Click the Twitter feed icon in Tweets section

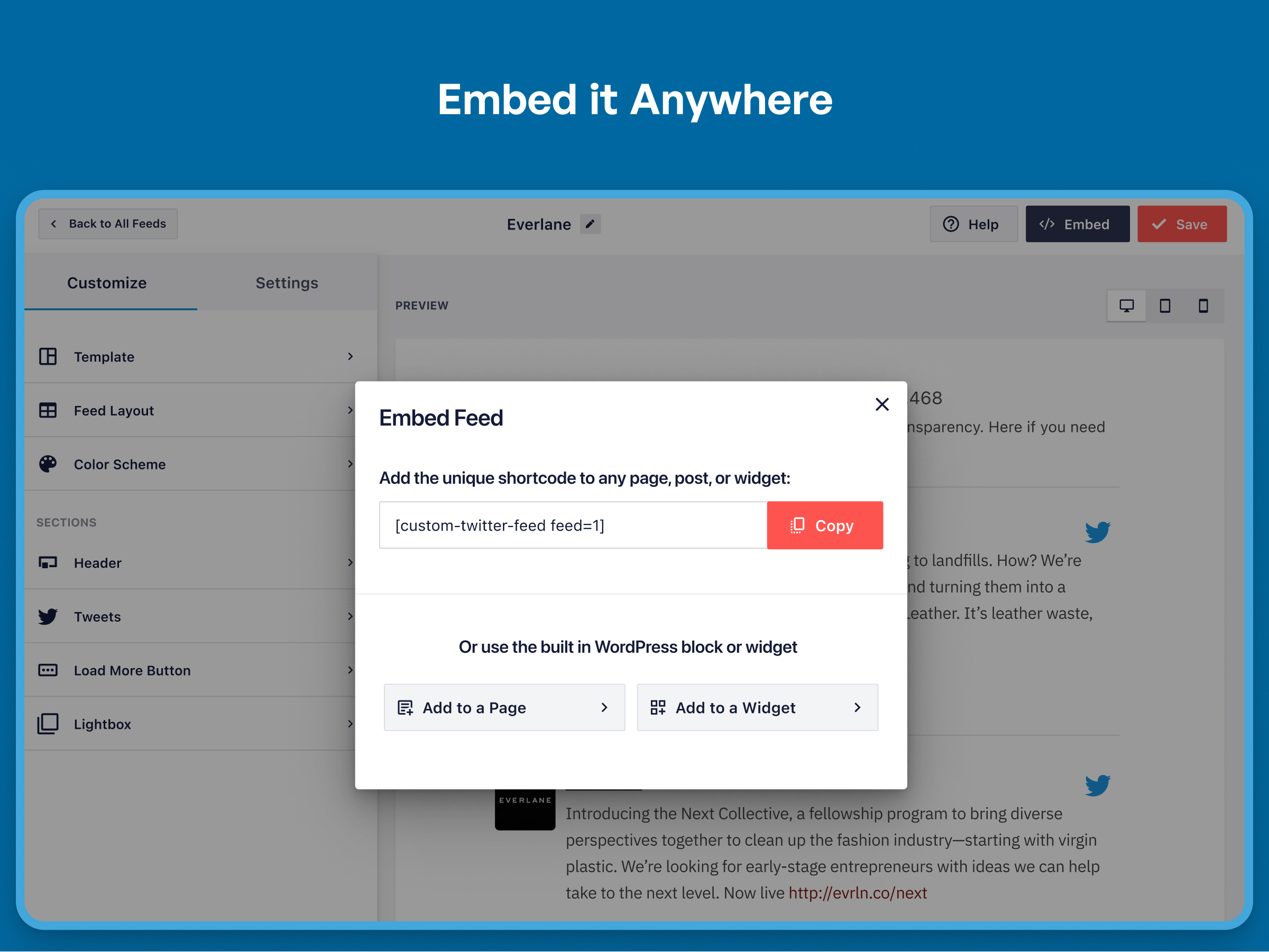click(x=48, y=615)
